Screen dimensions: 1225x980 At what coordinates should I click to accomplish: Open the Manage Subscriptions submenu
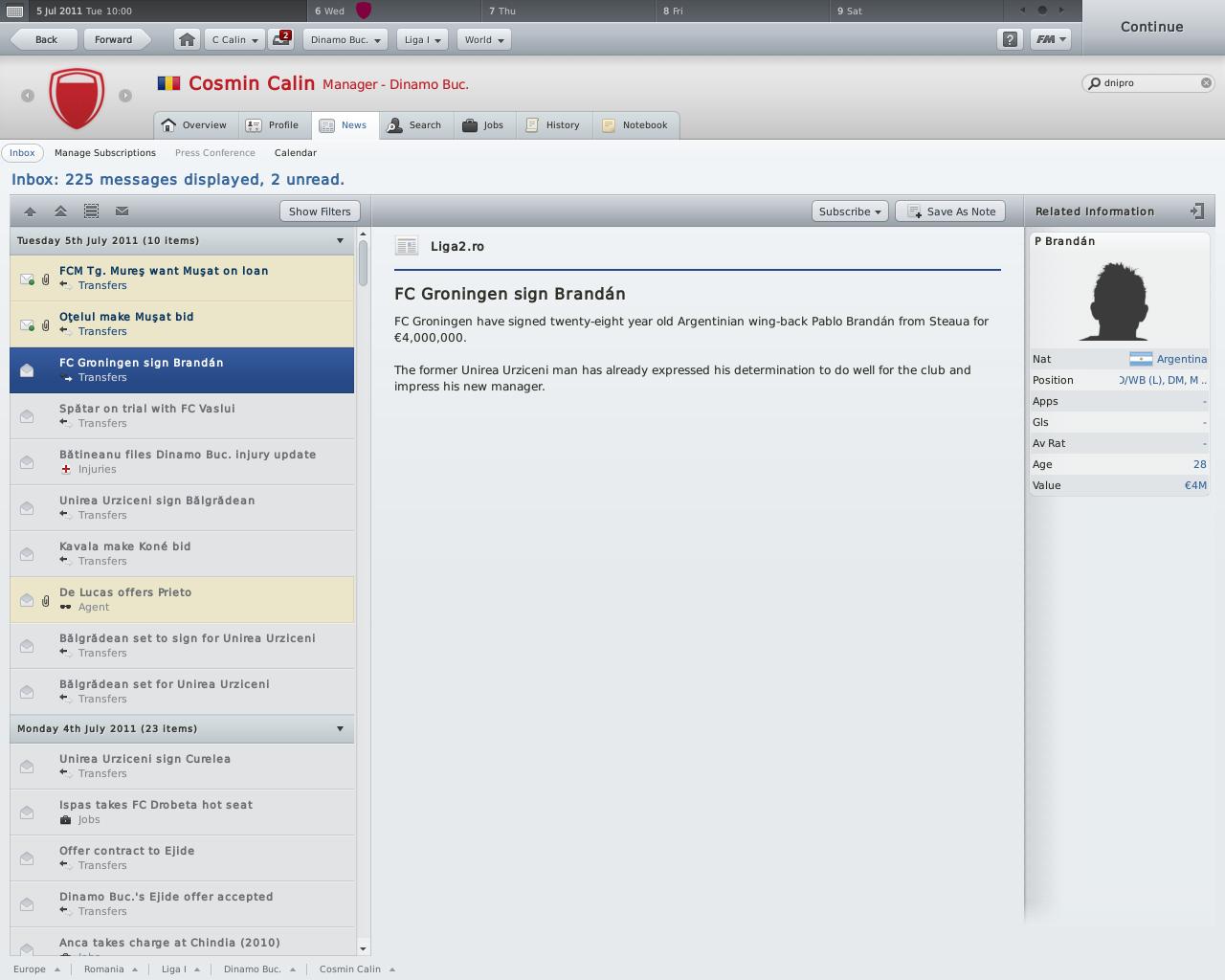pos(105,153)
